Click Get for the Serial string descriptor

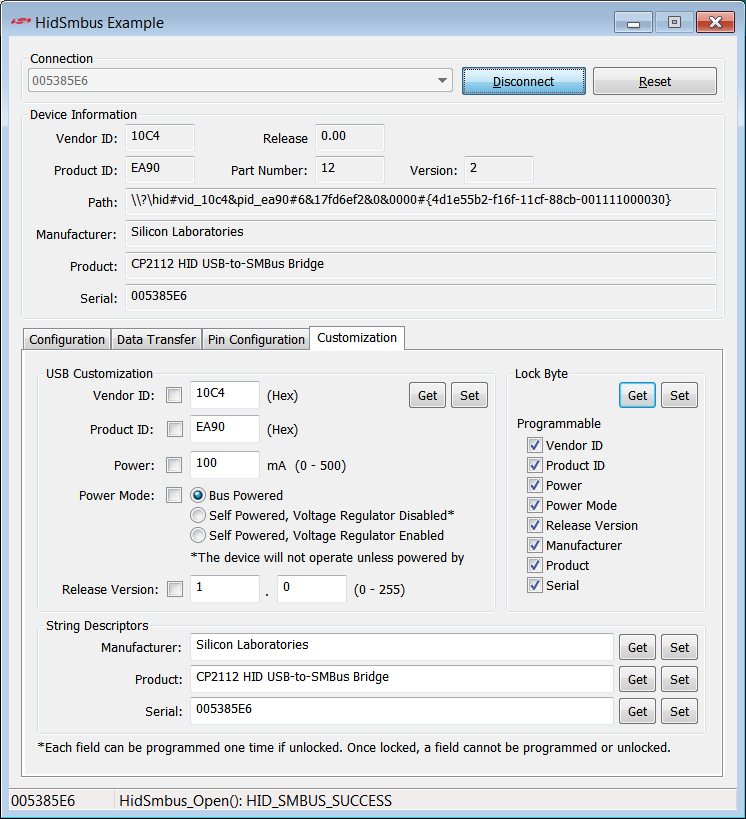pos(637,711)
